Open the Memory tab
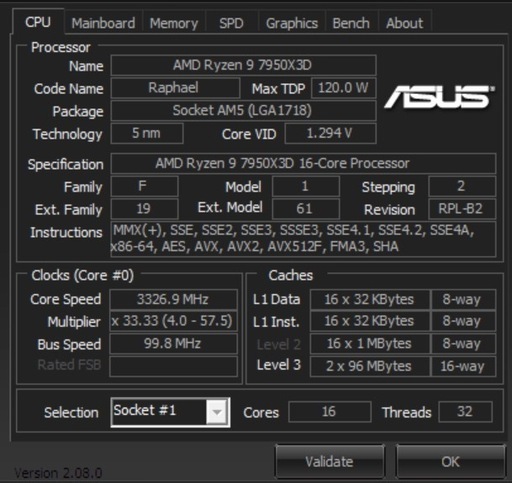This screenshot has width=512, height=483. point(174,23)
